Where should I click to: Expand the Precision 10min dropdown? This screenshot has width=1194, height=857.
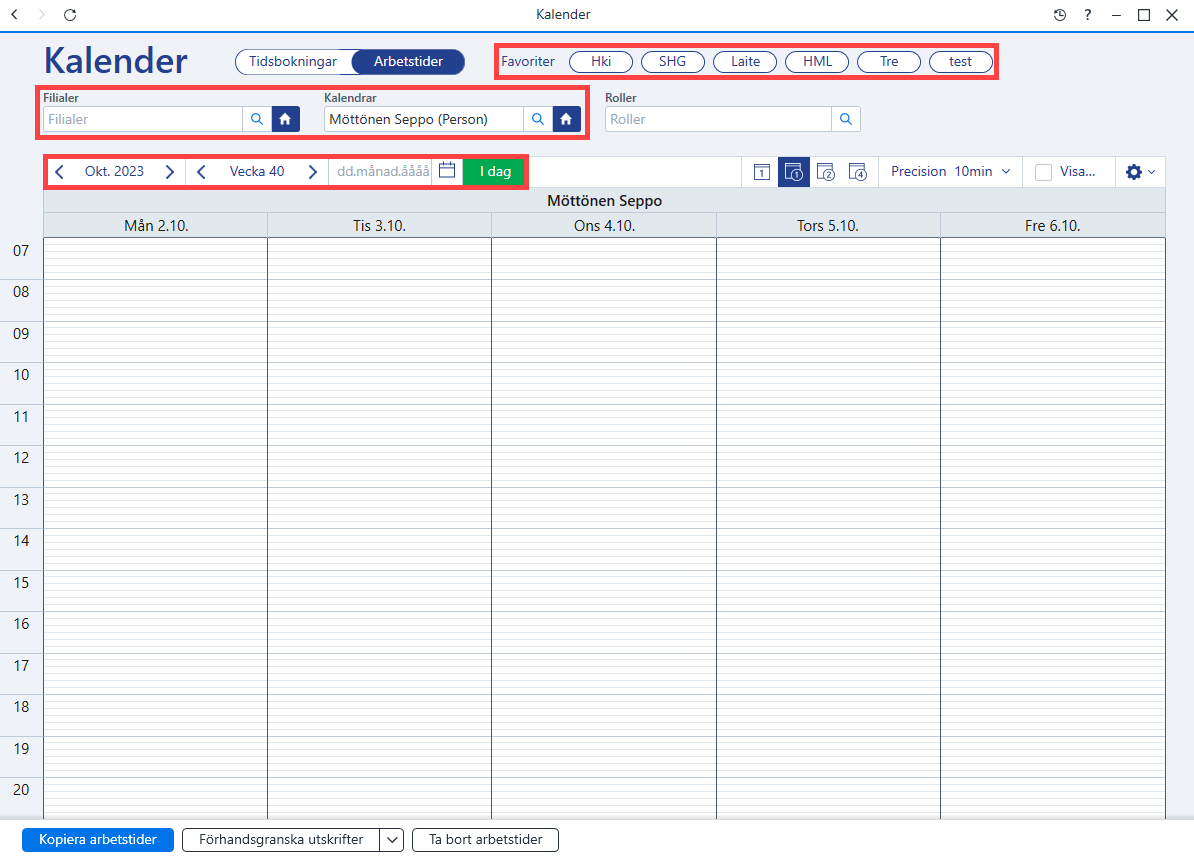951,171
